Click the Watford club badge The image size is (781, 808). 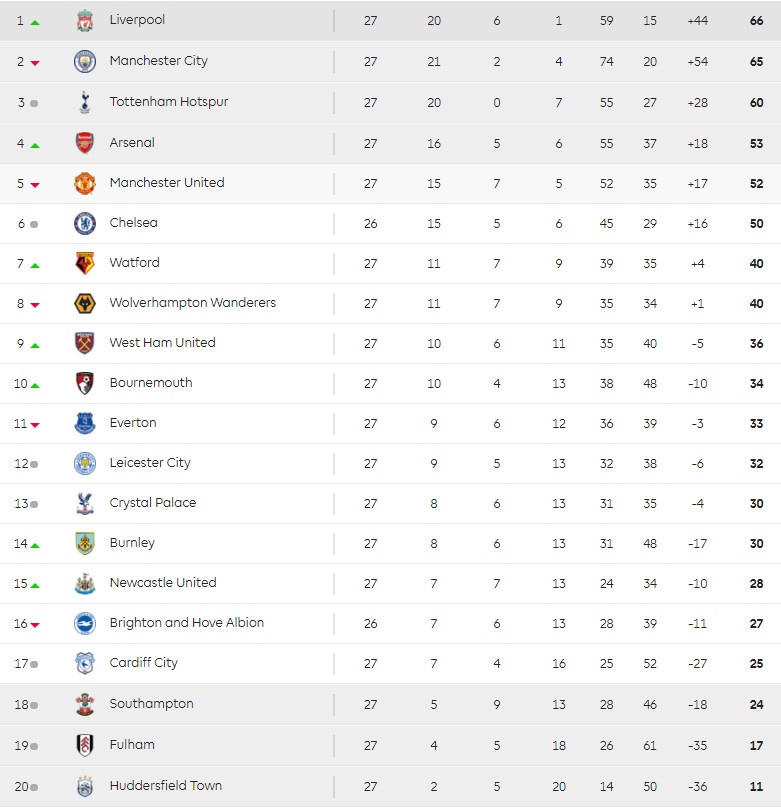coord(85,263)
